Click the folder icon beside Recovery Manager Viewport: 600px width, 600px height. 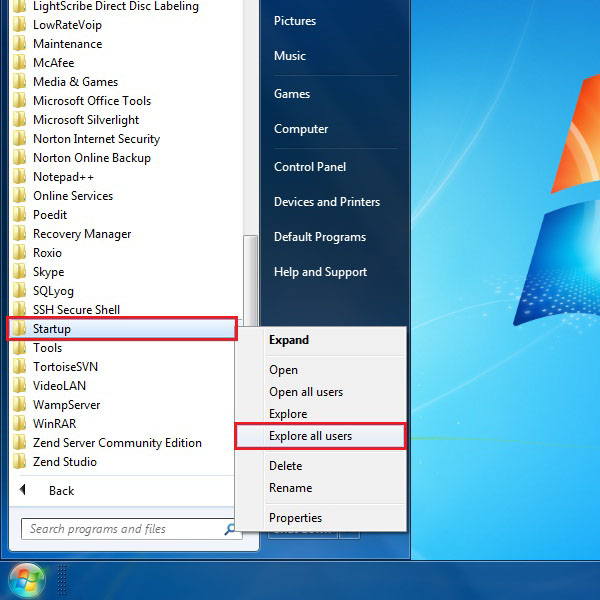pos(19,234)
